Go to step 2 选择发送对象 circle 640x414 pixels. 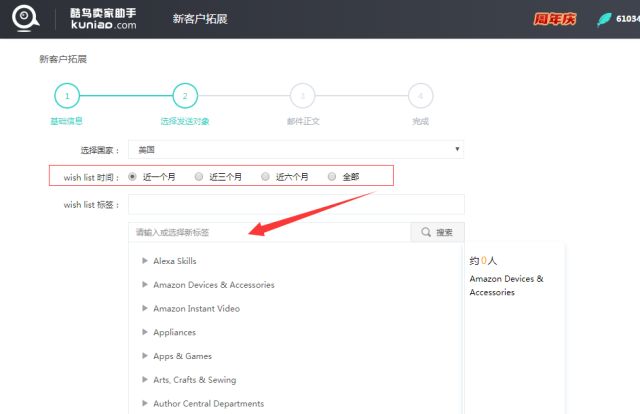click(x=185, y=96)
